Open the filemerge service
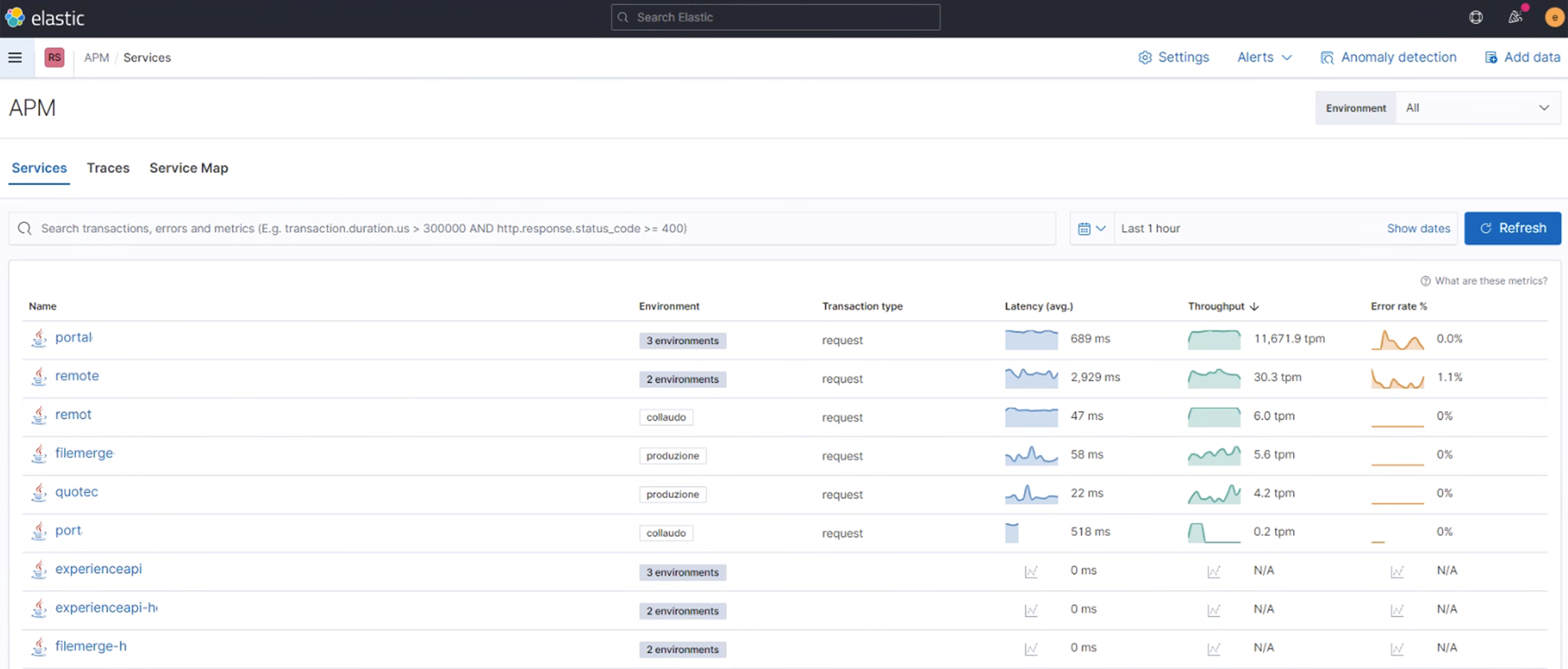The height and width of the screenshot is (669, 1568). pyautogui.click(x=84, y=453)
